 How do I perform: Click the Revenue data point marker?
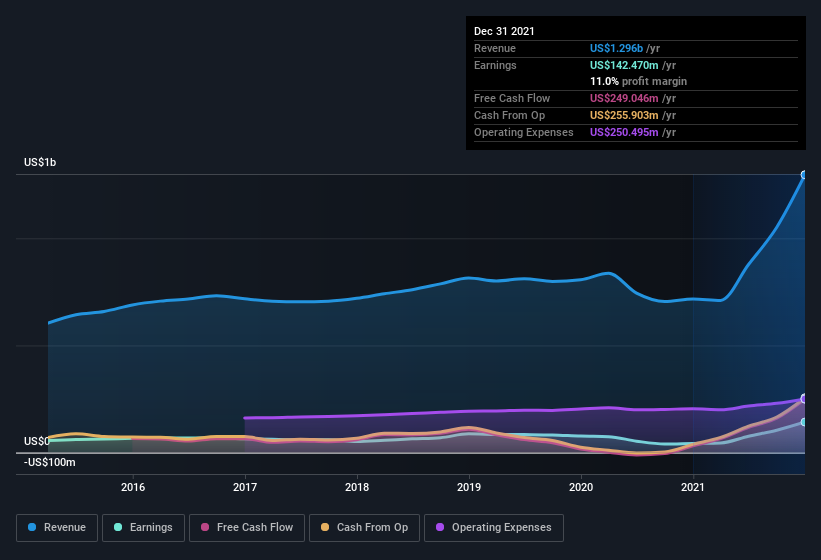point(804,175)
